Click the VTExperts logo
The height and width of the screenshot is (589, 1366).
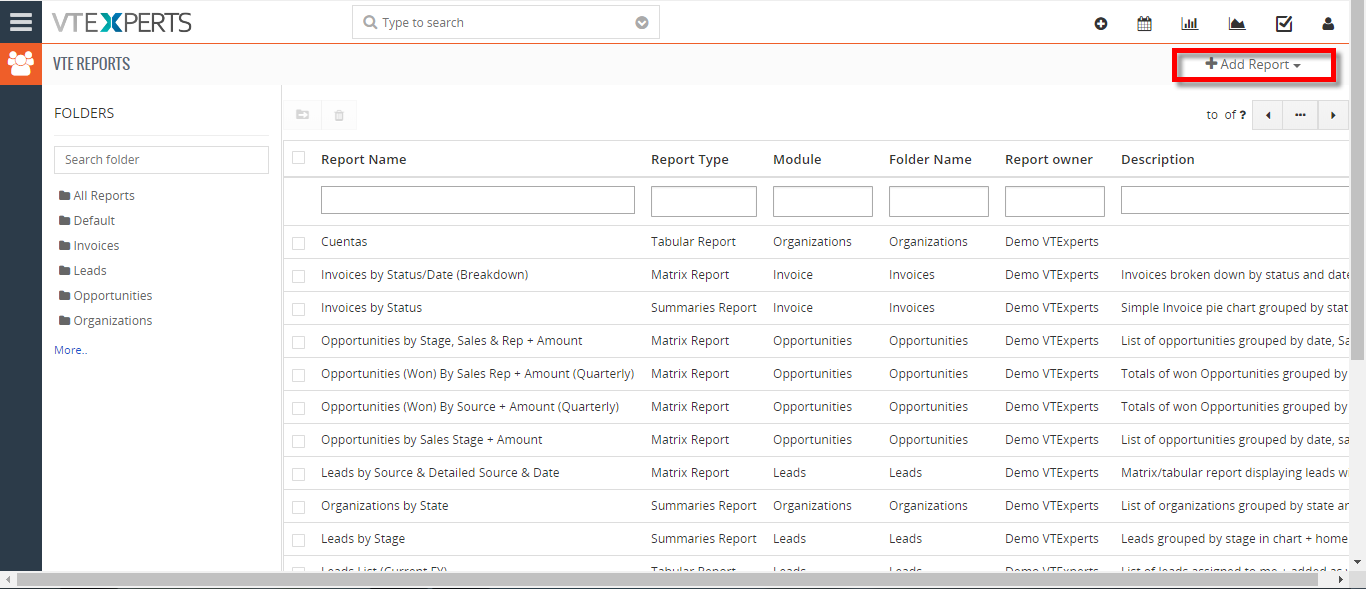click(x=122, y=22)
